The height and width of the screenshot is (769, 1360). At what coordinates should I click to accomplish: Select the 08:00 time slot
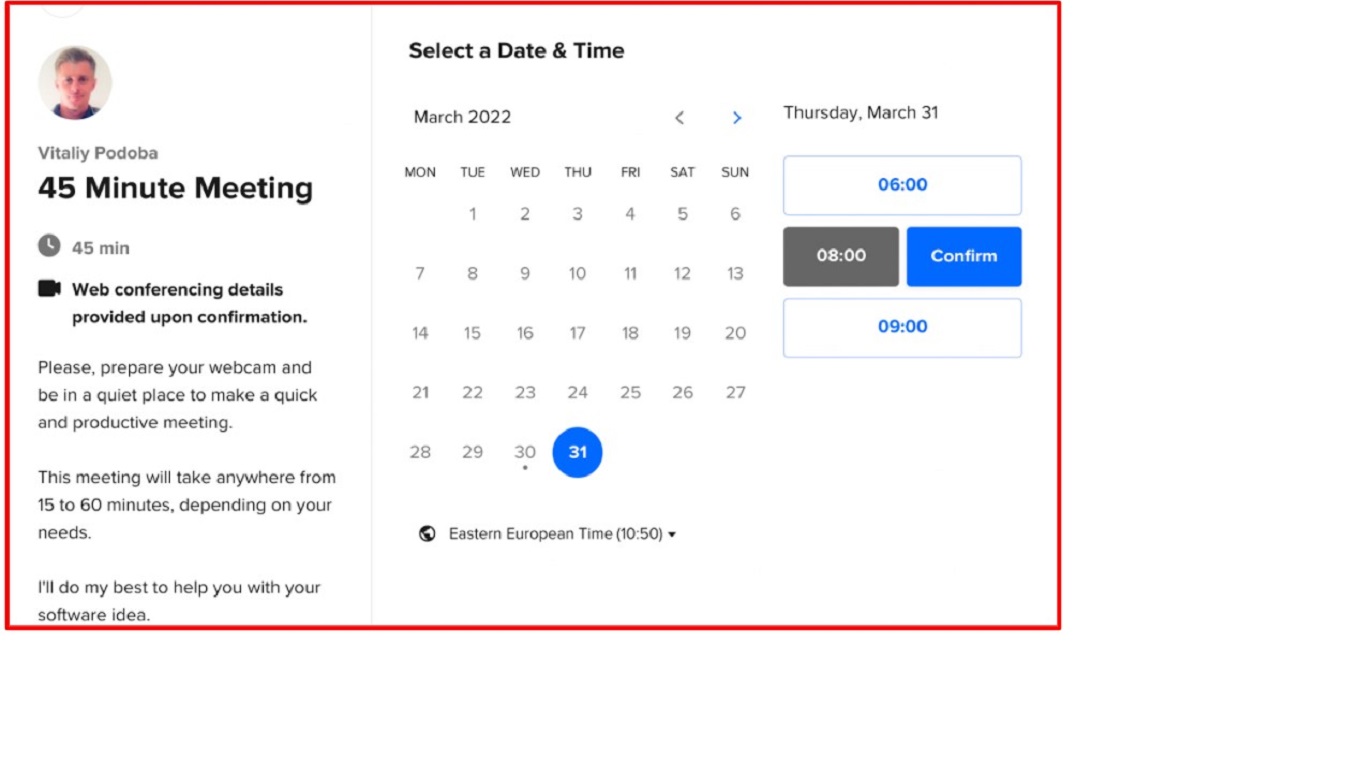(840, 256)
